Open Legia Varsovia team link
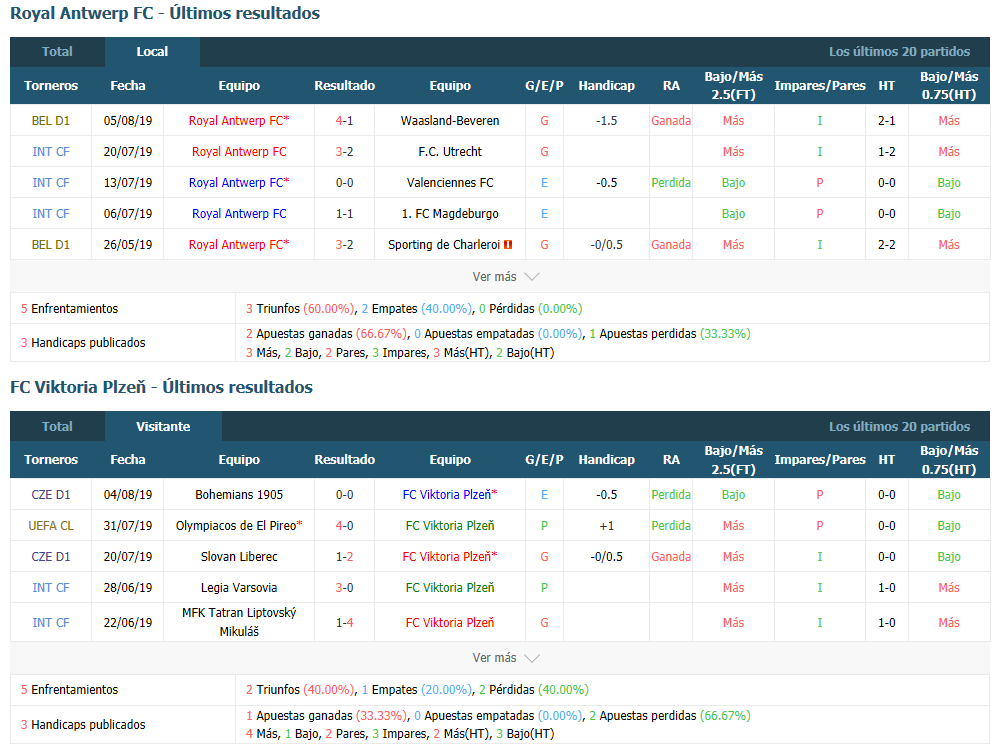 [x=239, y=588]
